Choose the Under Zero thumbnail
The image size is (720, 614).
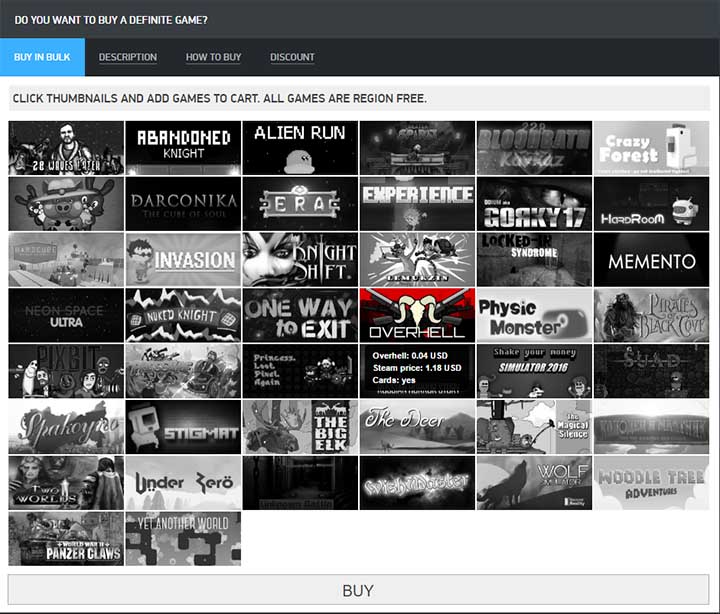(183, 483)
